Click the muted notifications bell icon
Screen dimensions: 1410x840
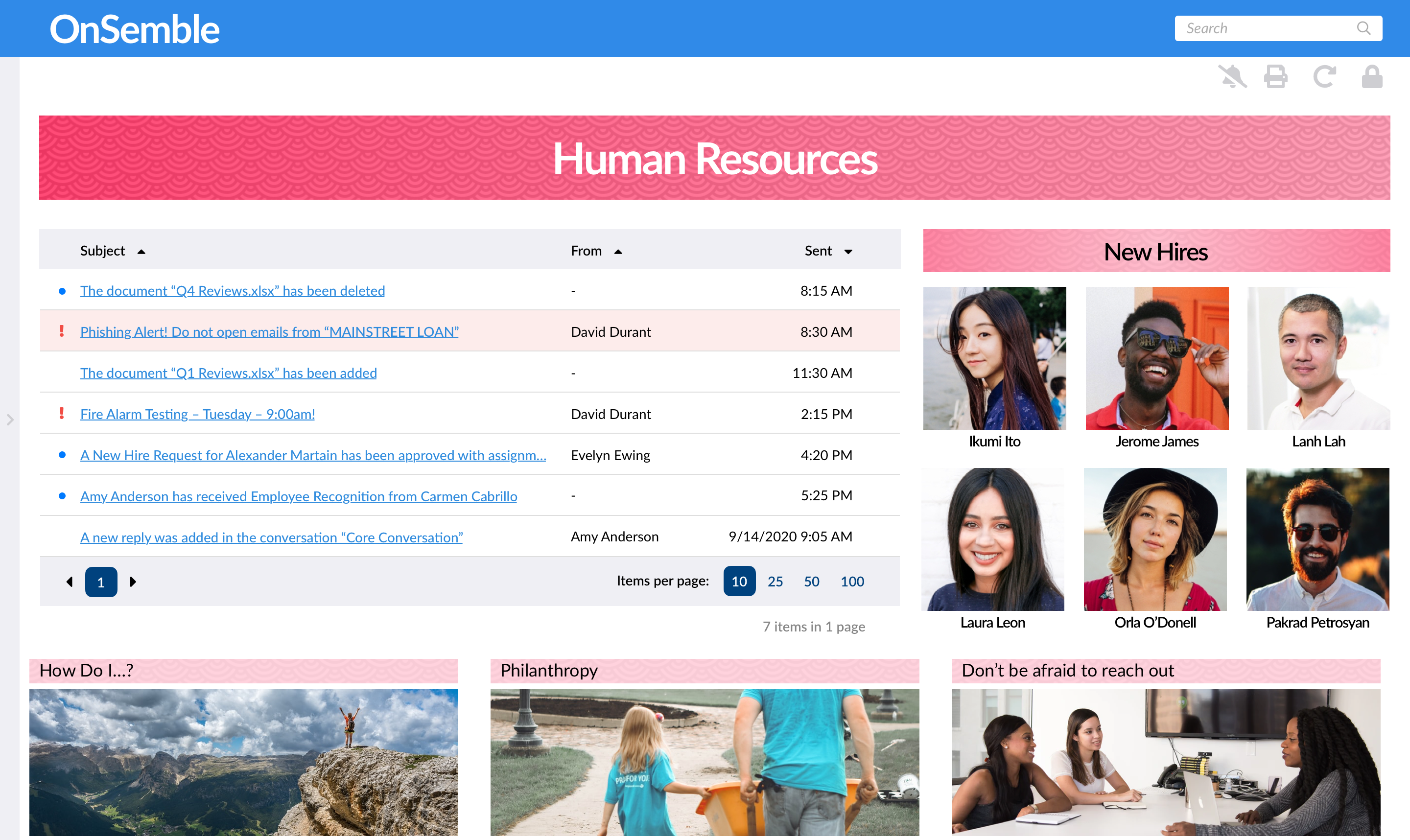click(x=1232, y=76)
